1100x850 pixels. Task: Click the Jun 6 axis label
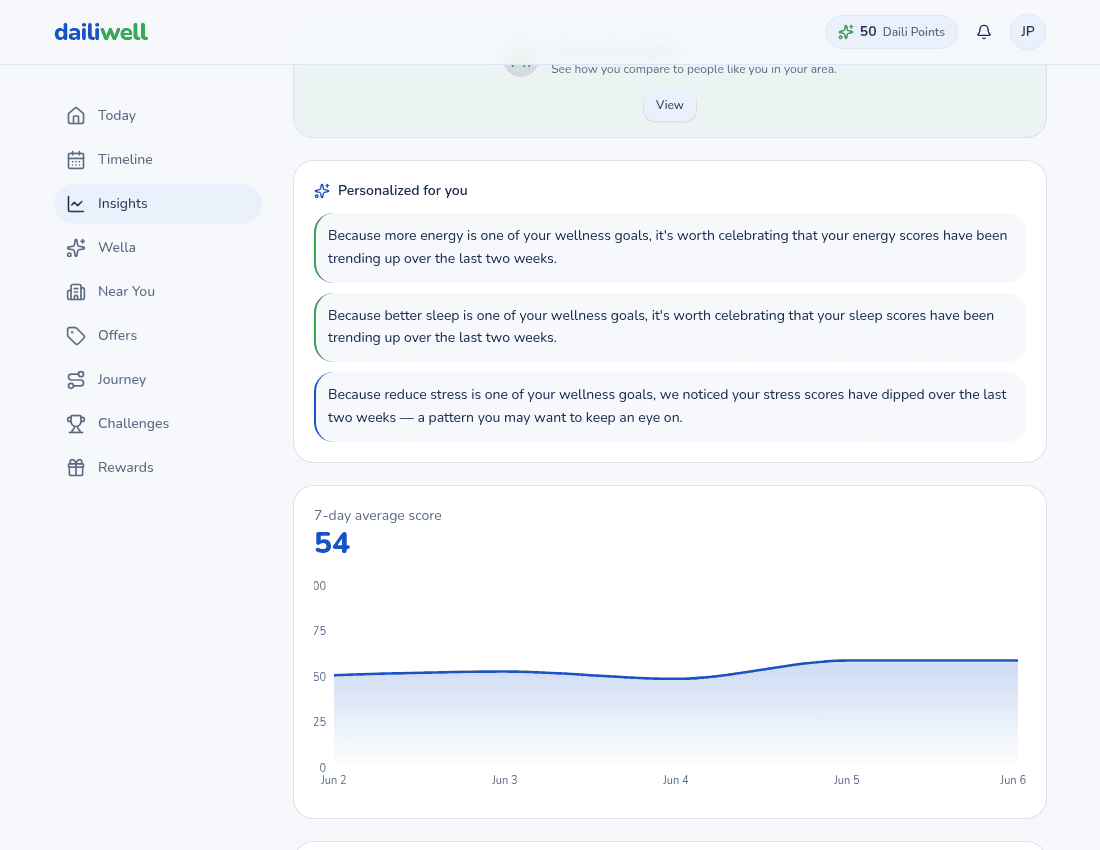tap(1012, 780)
